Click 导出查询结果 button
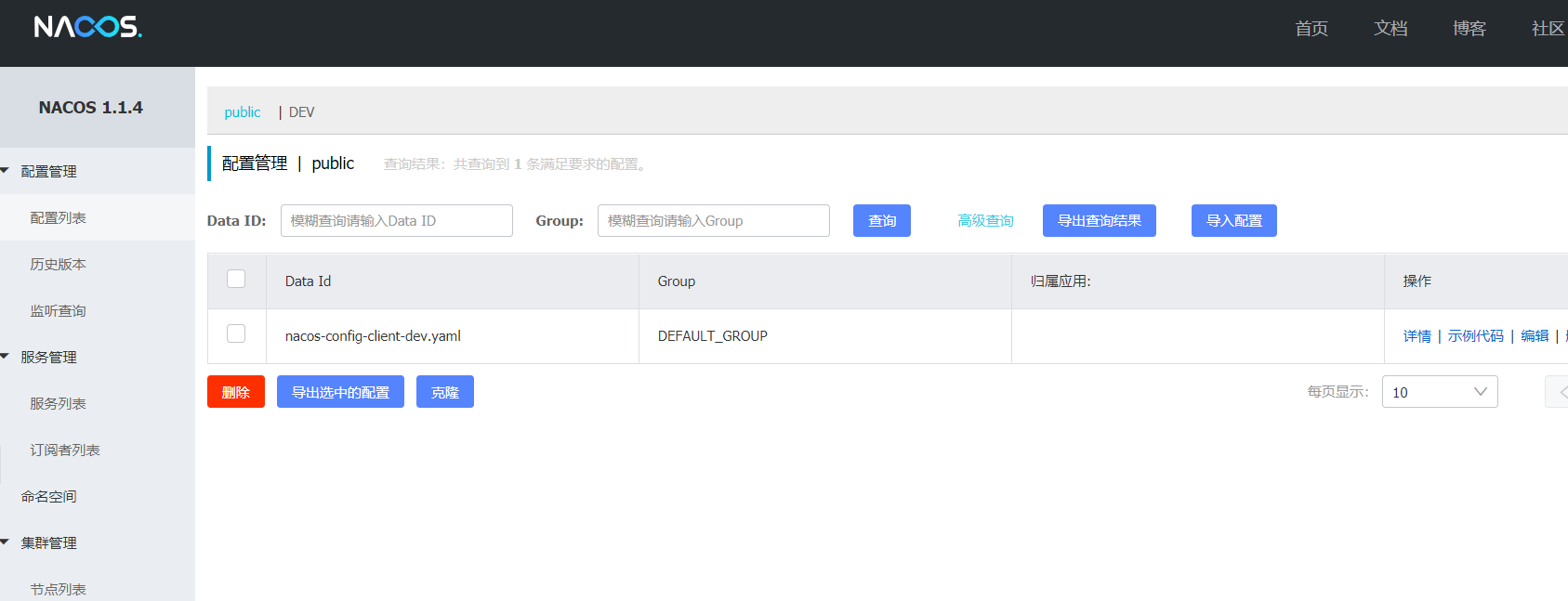 tap(1100, 221)
